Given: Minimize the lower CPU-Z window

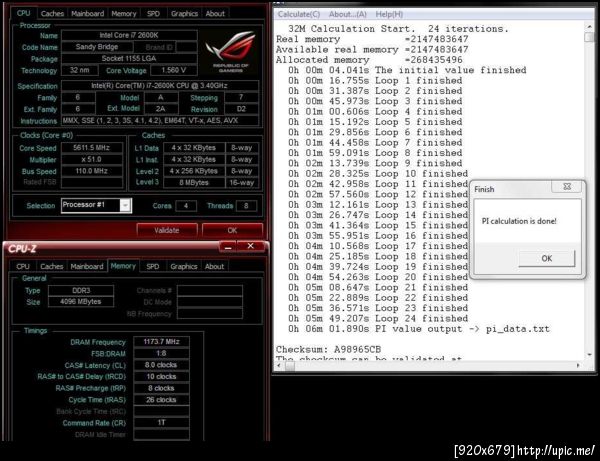Looking at the screenshot, I should 228,247.
